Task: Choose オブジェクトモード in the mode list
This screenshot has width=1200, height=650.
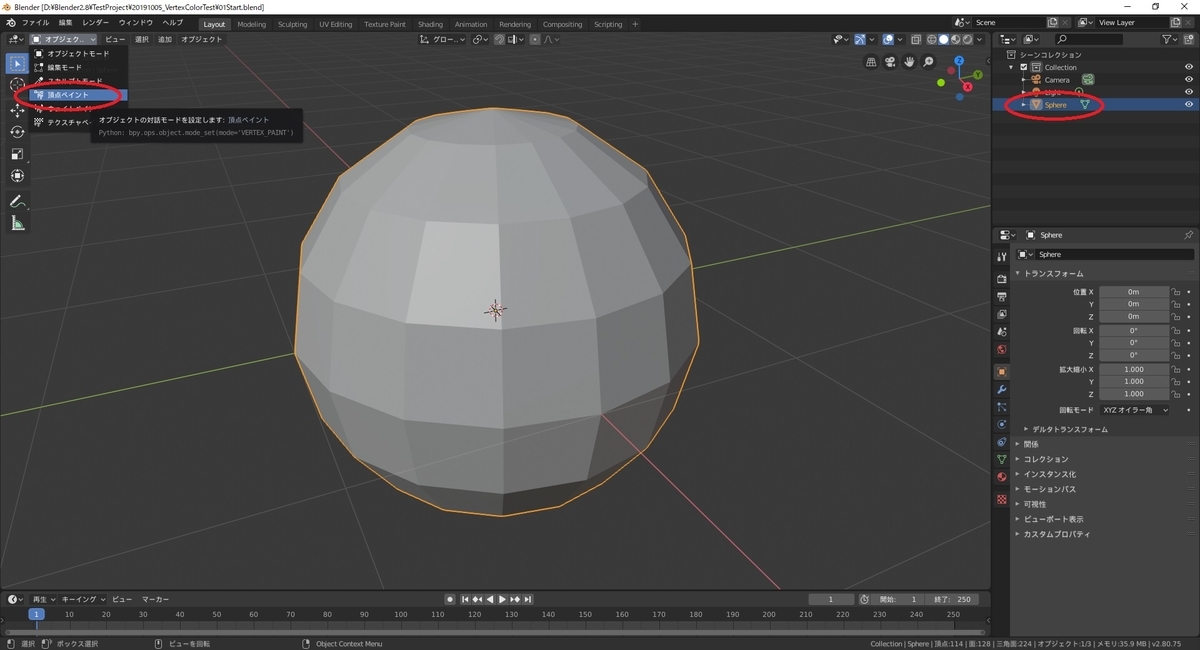Action: point(77,53)
